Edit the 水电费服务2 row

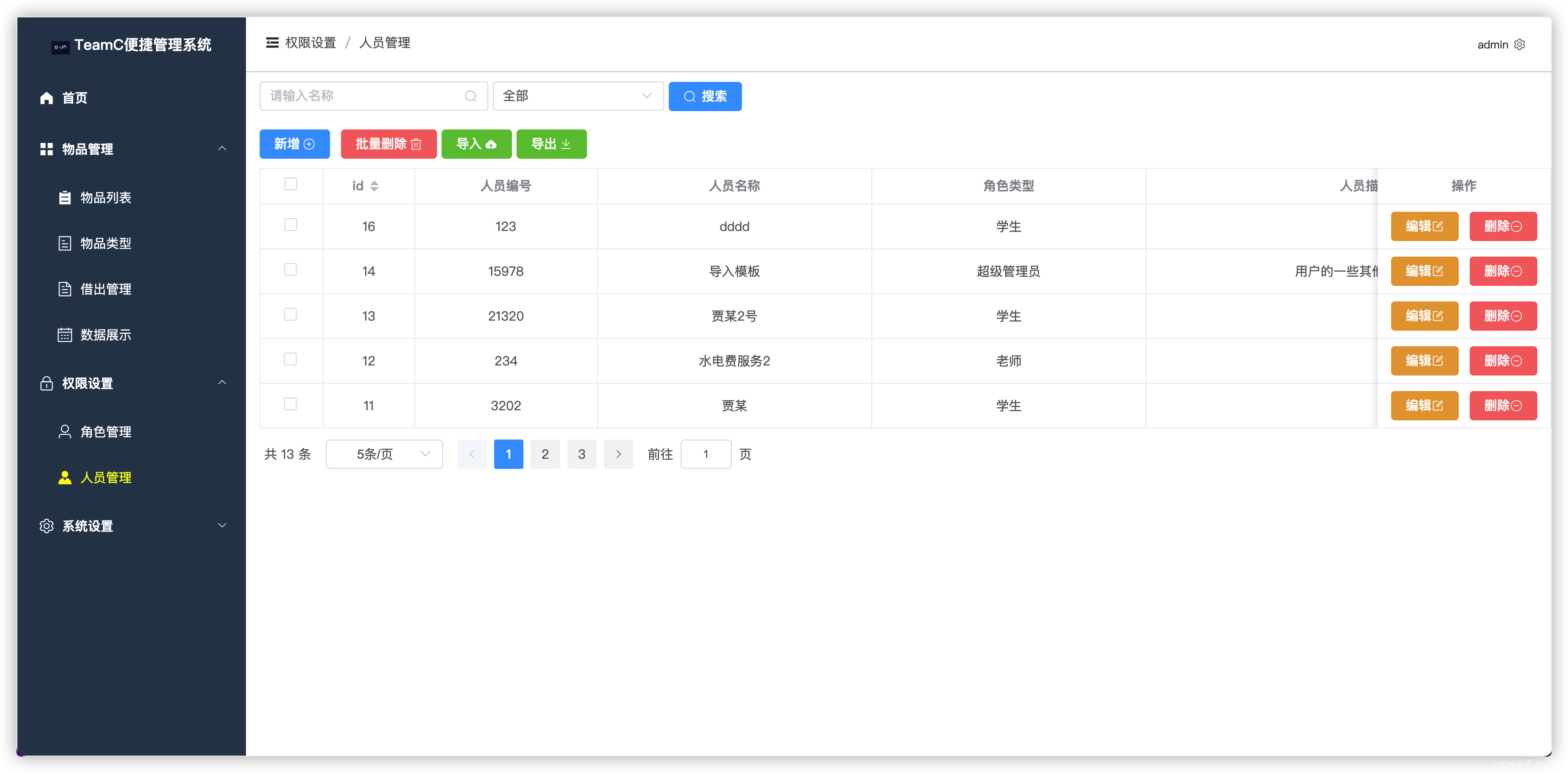pos(1424,361)
